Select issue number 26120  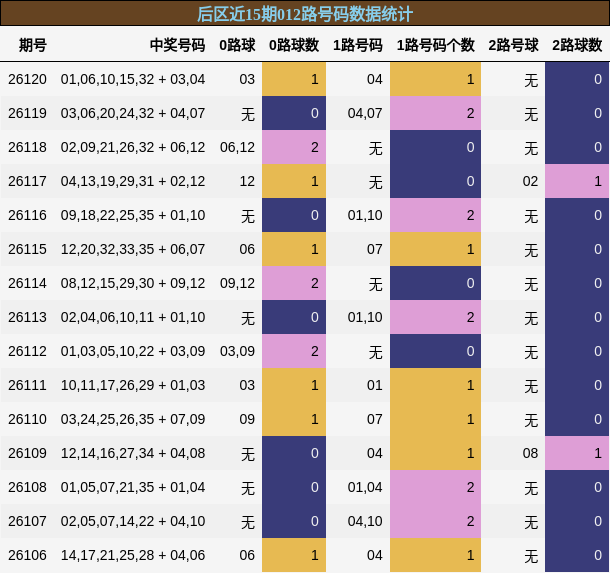click(27, 79)
